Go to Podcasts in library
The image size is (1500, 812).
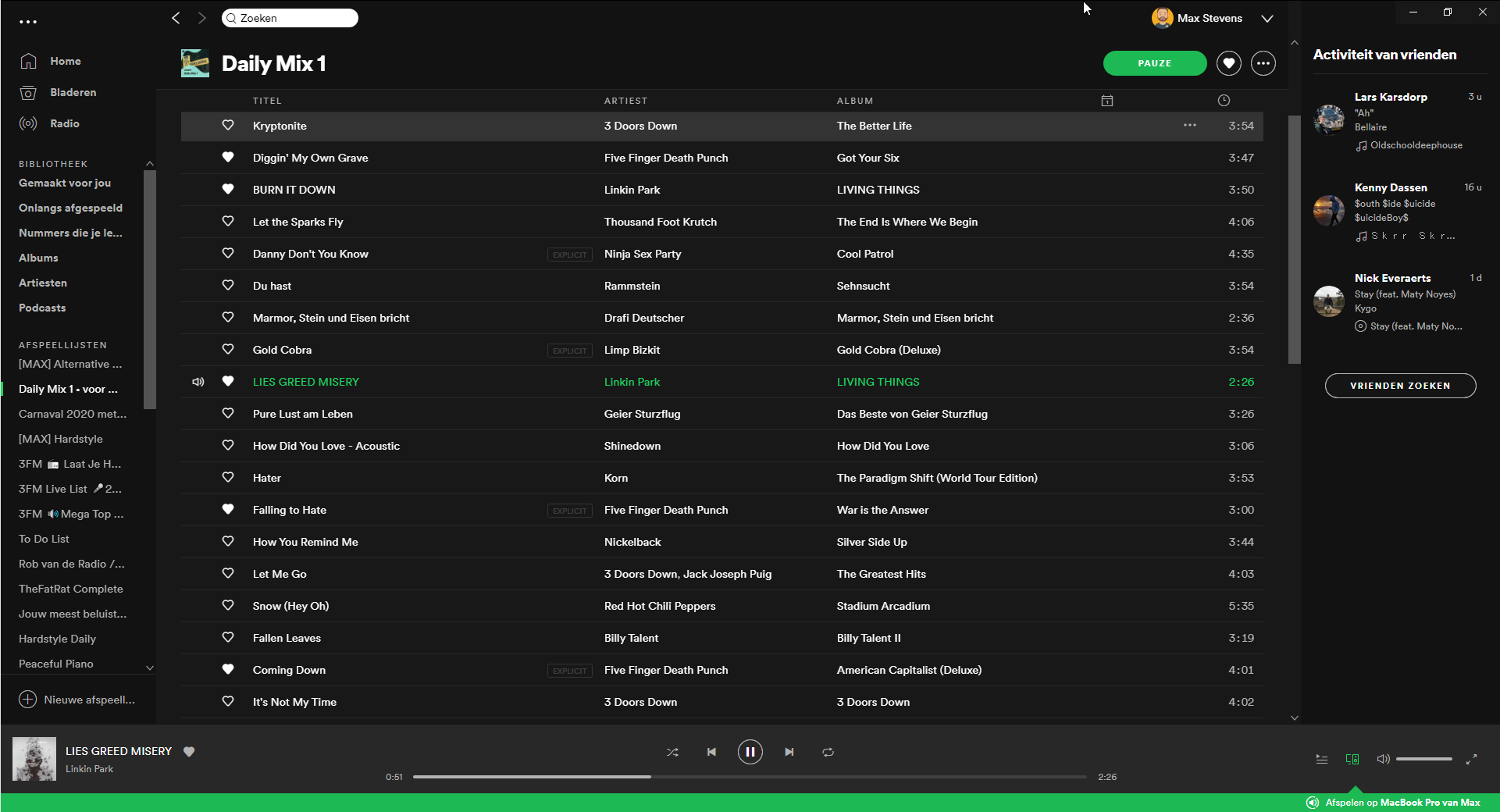(42, 308)
